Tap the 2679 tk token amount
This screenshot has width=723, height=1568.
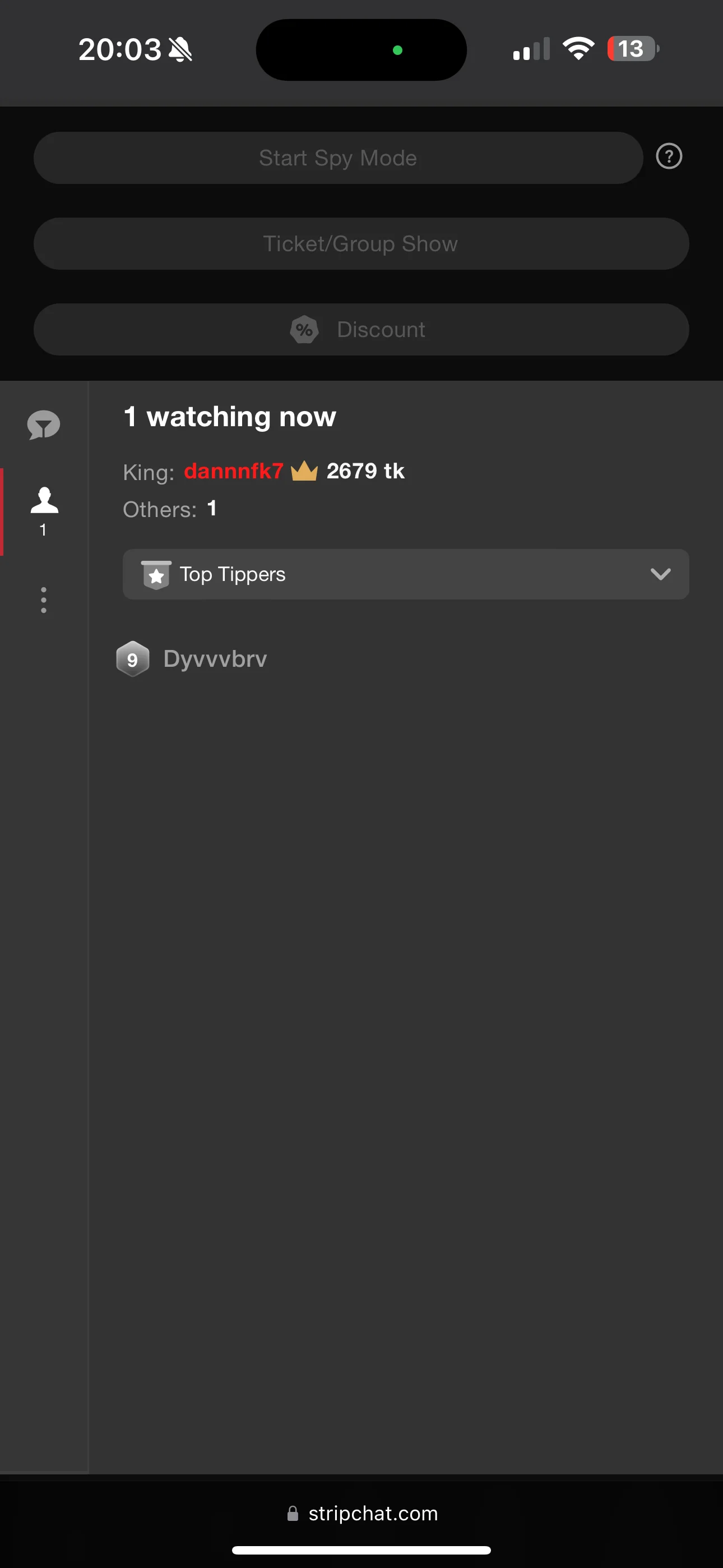coord(365,471)
